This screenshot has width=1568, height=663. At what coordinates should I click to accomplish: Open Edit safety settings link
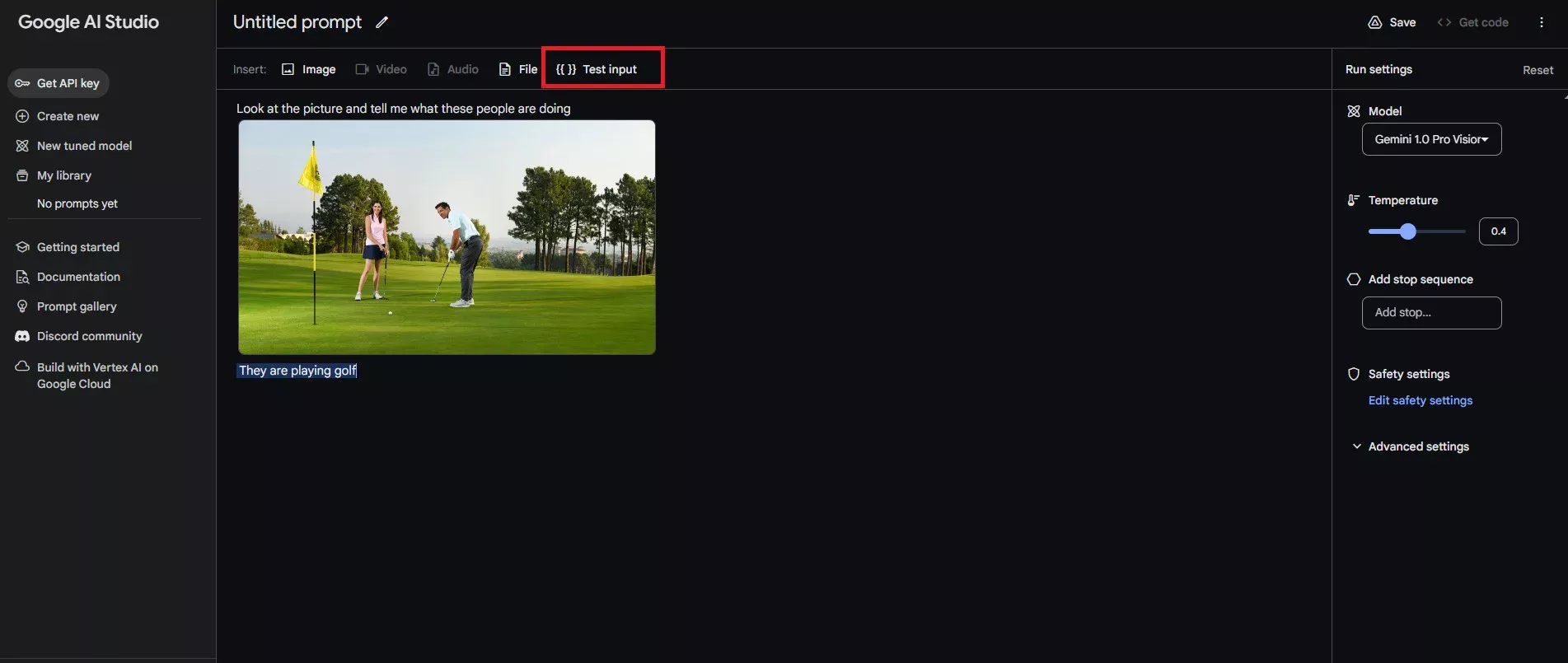1420,400
